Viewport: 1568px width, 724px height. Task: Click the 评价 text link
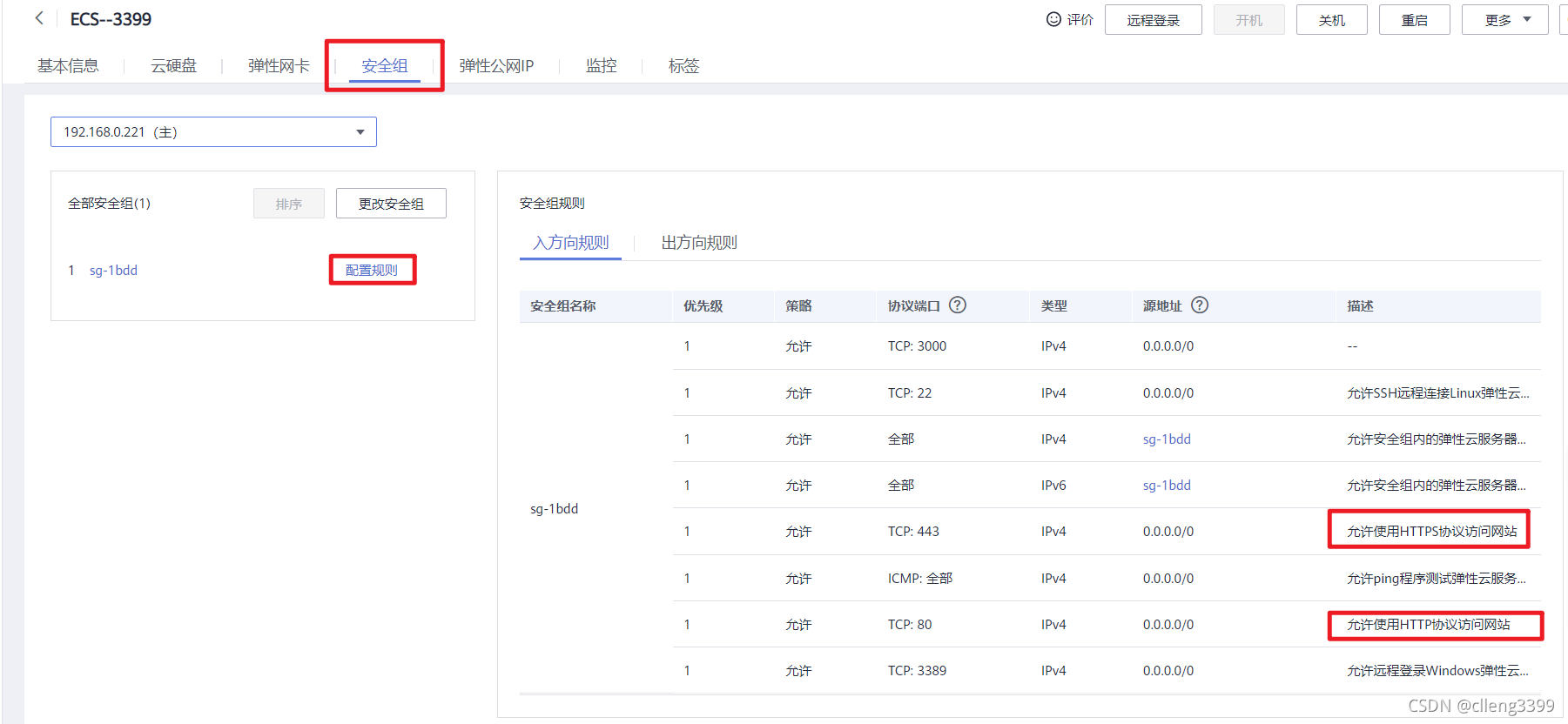tap(1080, 20)
